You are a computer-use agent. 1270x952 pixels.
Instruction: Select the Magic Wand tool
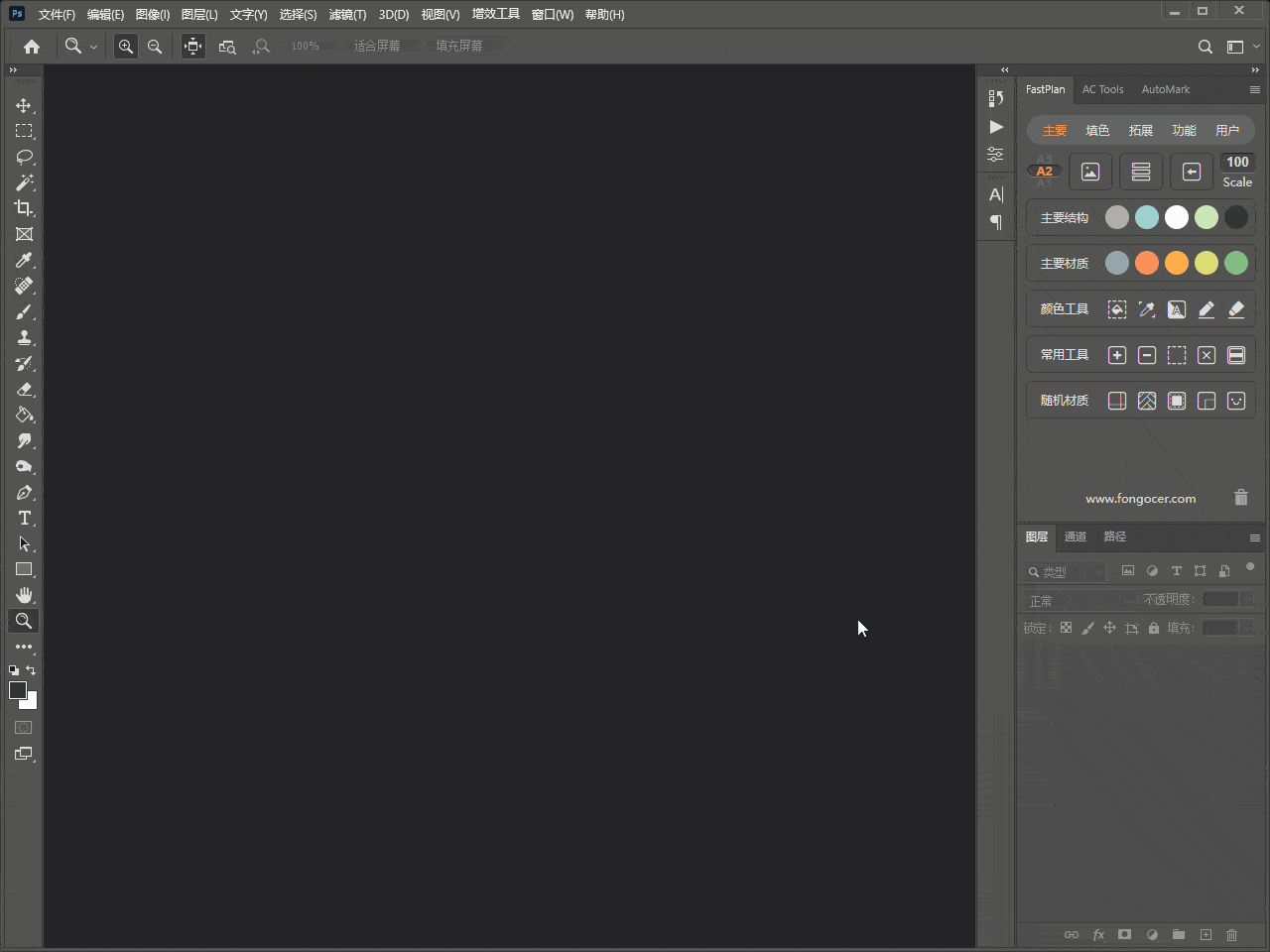[x=24, y=182]
